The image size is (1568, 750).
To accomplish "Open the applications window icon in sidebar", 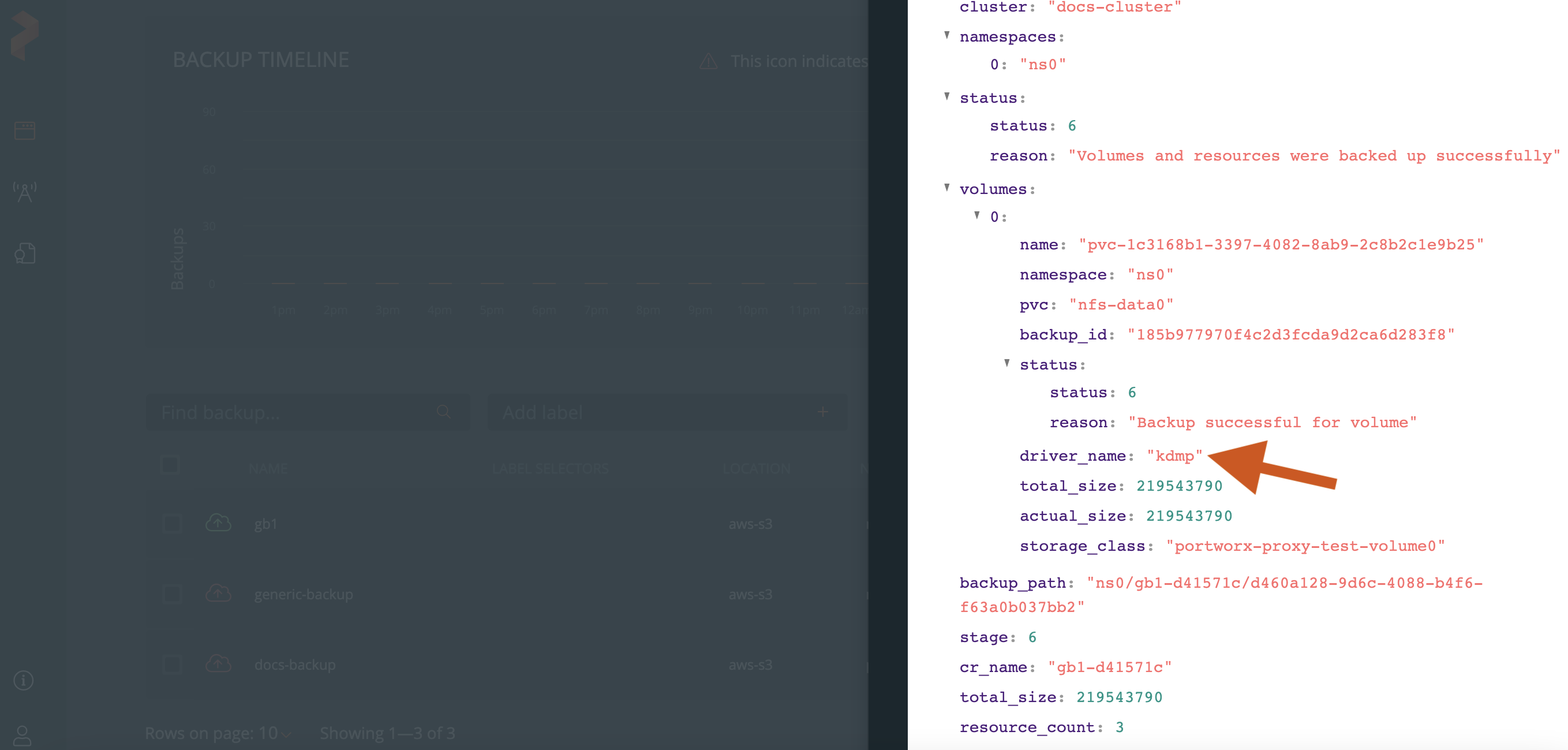I will [24, 130].
